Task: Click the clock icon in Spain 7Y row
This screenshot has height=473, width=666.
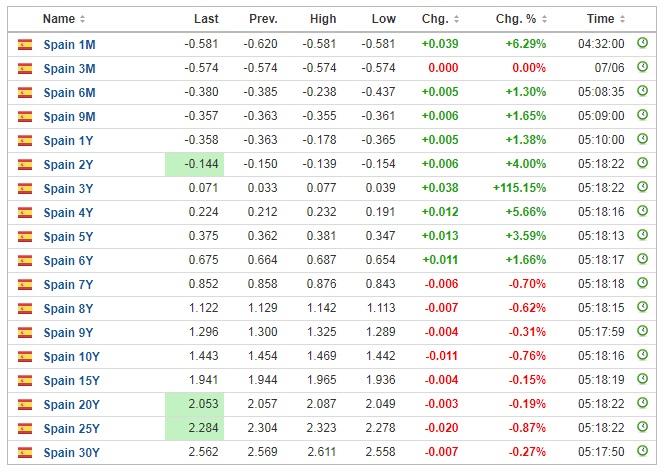Action: 643,283
